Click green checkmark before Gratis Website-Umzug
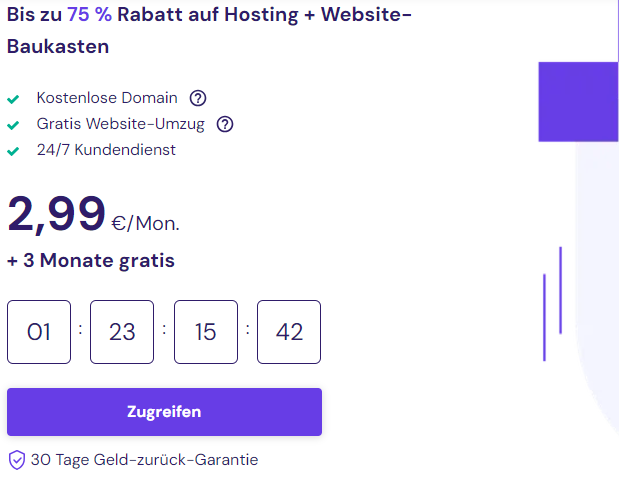The height and width of the screenshot is (486, 619). pyautogui.click(x=13, y=125)
